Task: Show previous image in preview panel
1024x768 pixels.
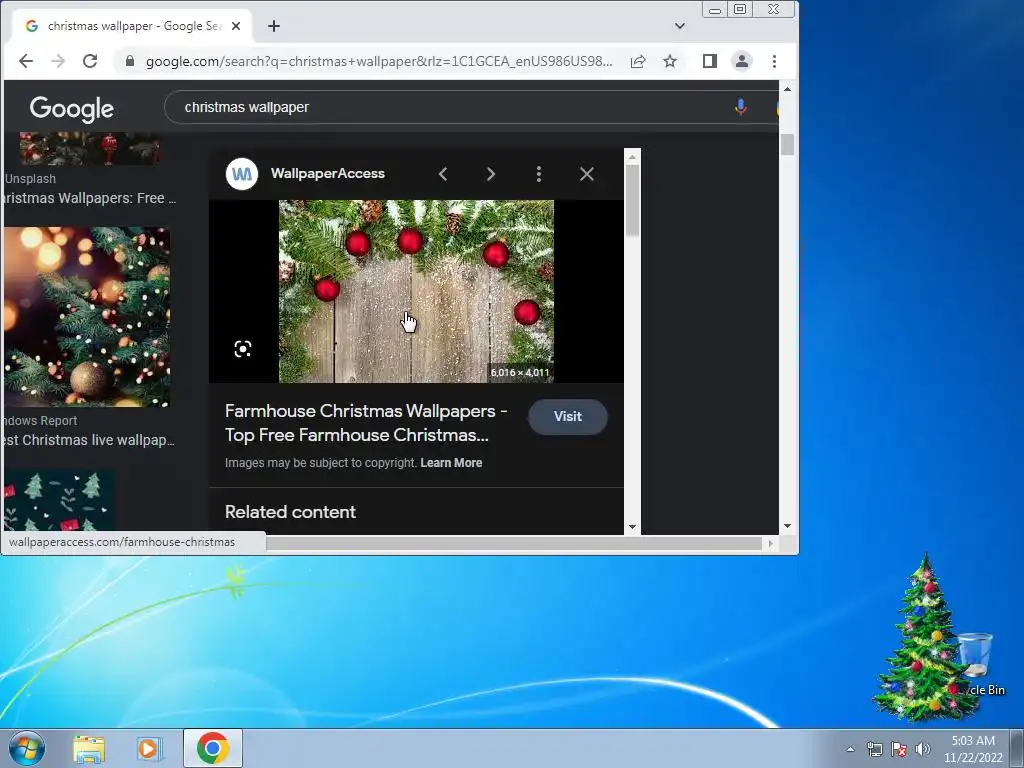Action: pyautogui.click(x=443, y=174)
